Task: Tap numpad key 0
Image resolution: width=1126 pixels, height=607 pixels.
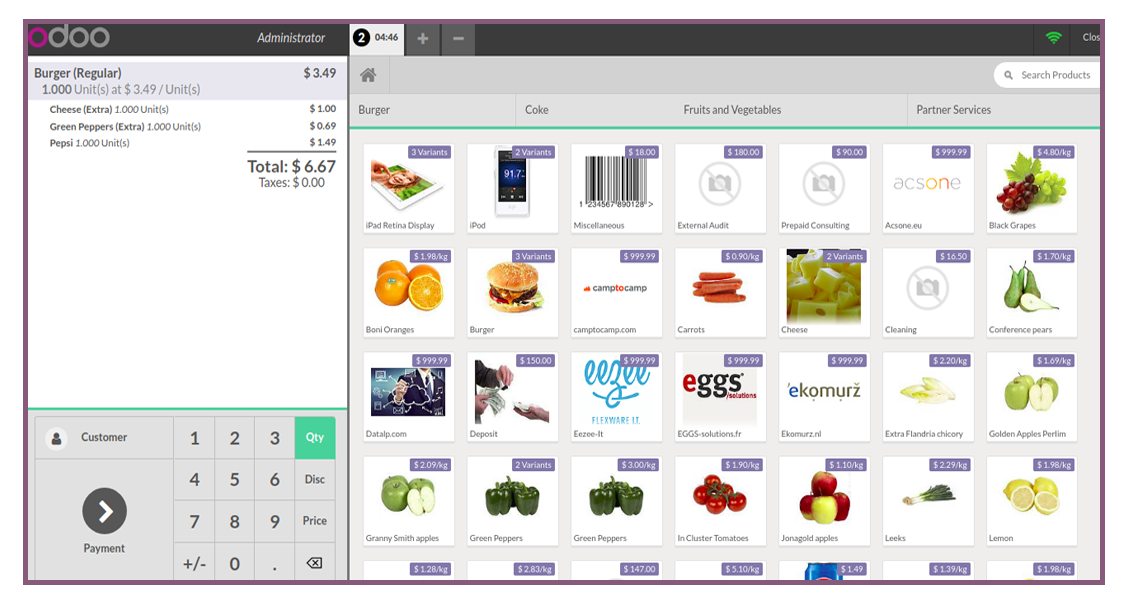Action: coord(235,563)
